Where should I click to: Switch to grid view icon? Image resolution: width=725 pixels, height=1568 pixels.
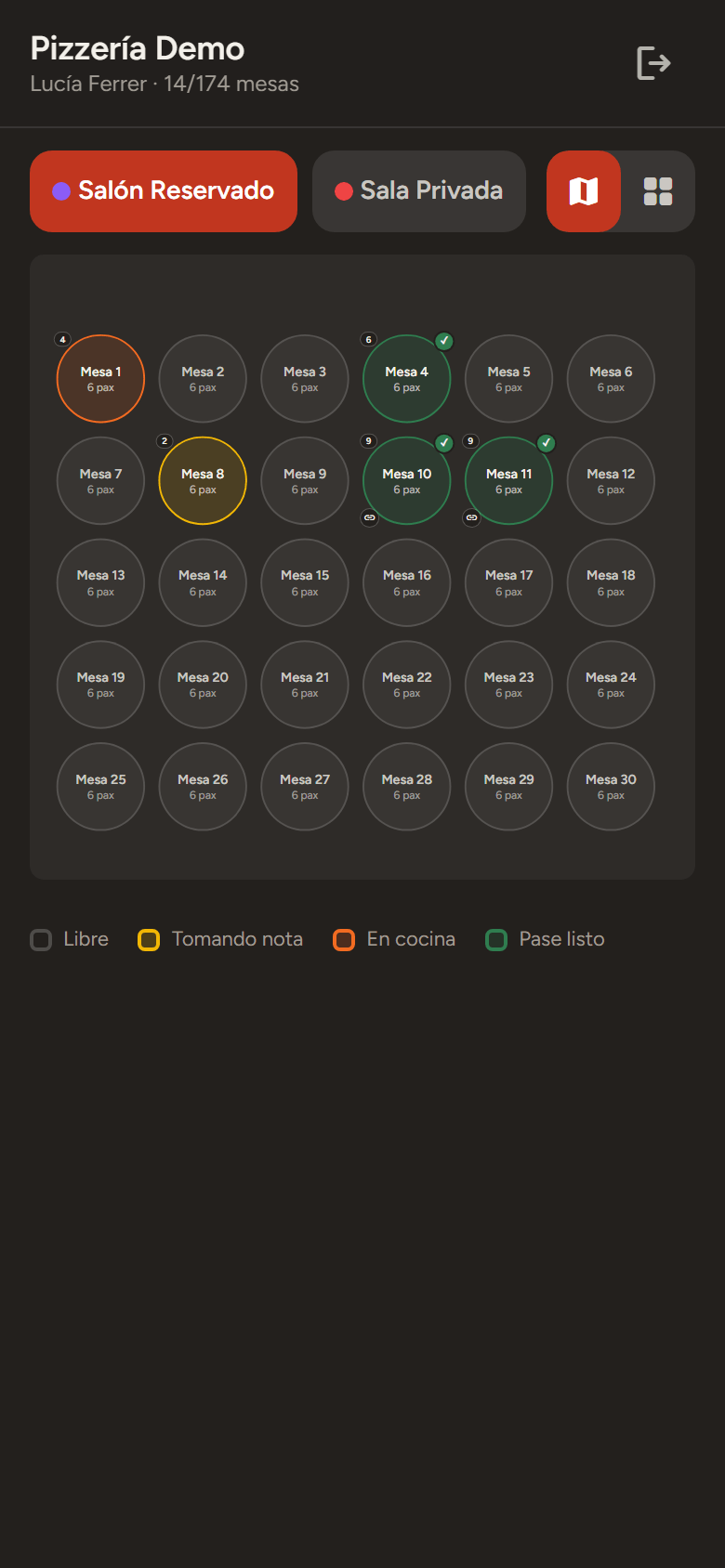pos(658,191)
